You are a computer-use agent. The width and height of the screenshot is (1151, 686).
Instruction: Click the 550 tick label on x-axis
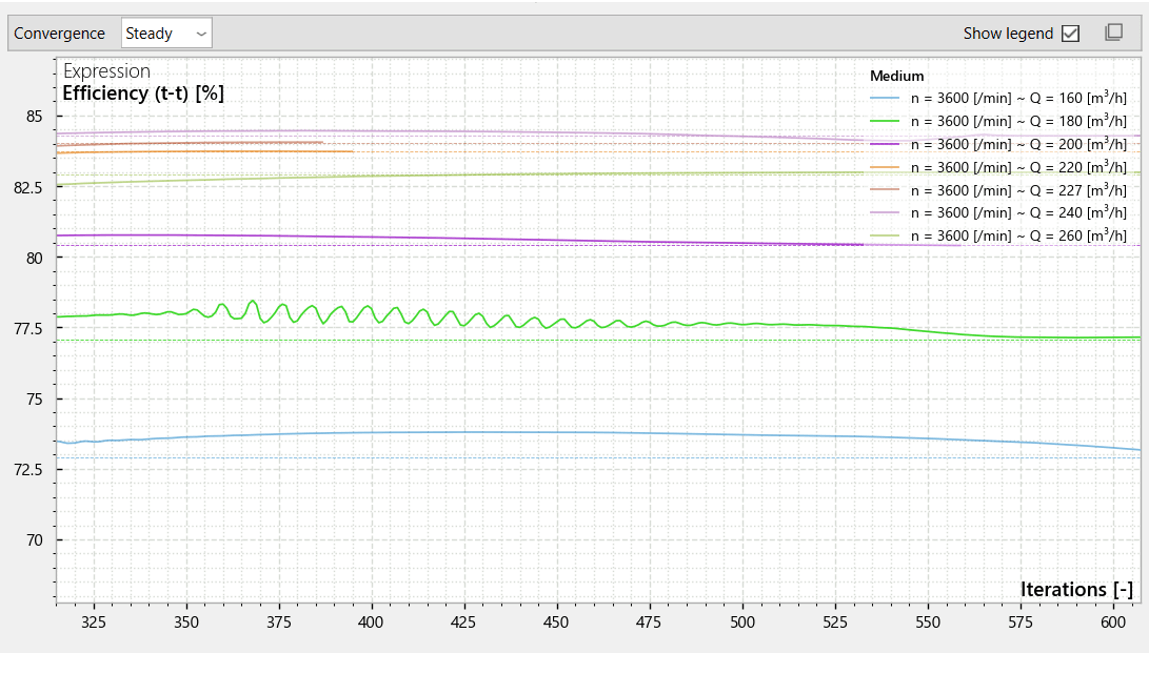pyautogui.click(x=928, y=622)
